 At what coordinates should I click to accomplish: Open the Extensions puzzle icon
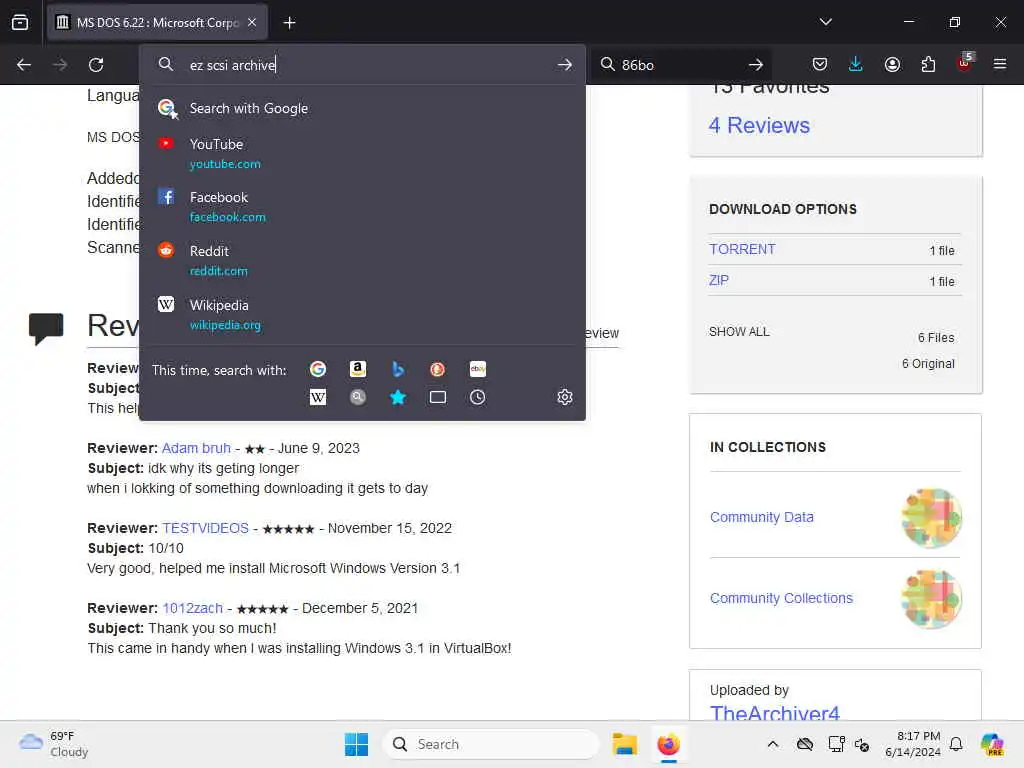coord(928,64)
